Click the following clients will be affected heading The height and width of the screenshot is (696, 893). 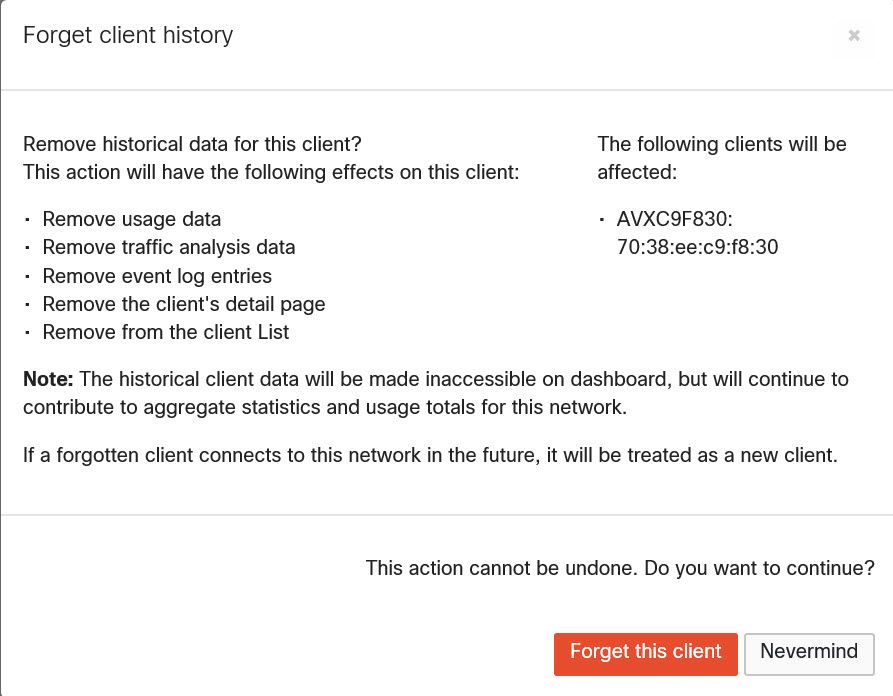721,158
